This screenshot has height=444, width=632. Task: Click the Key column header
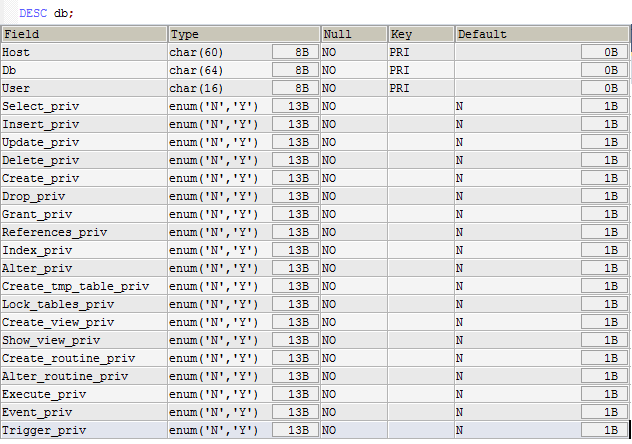pos(421,34)
